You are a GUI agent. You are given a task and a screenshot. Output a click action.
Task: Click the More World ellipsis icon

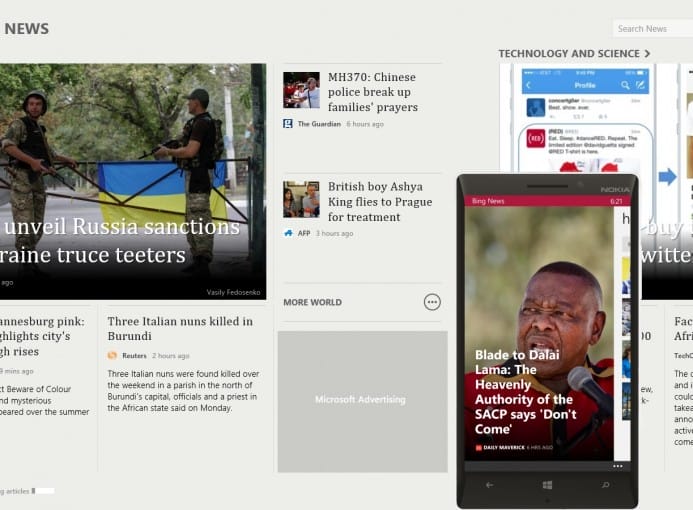432,302
